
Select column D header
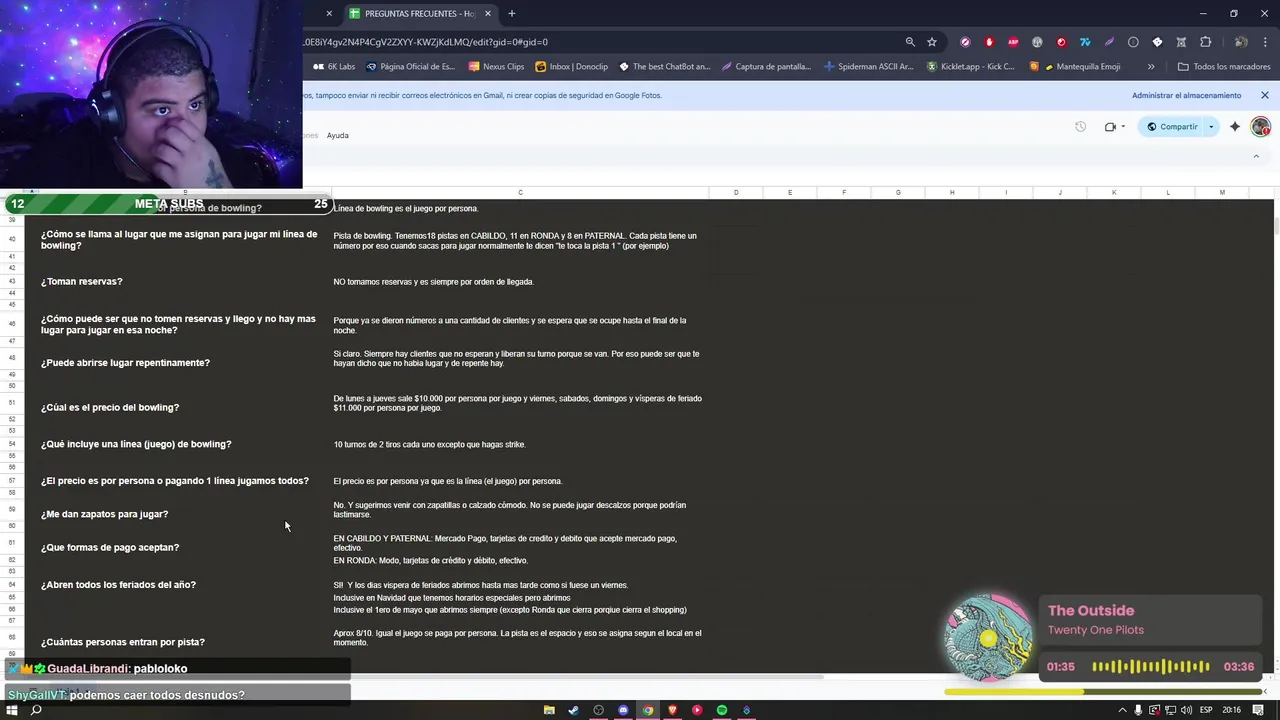[x=736, y=192]
